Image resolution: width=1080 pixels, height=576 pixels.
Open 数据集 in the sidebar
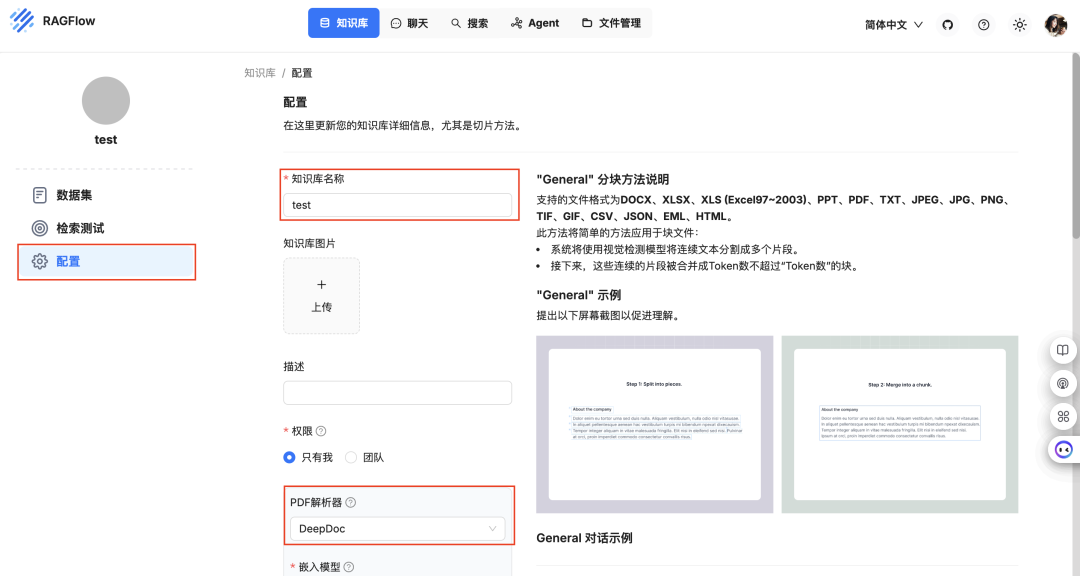[x=106, y=195]
